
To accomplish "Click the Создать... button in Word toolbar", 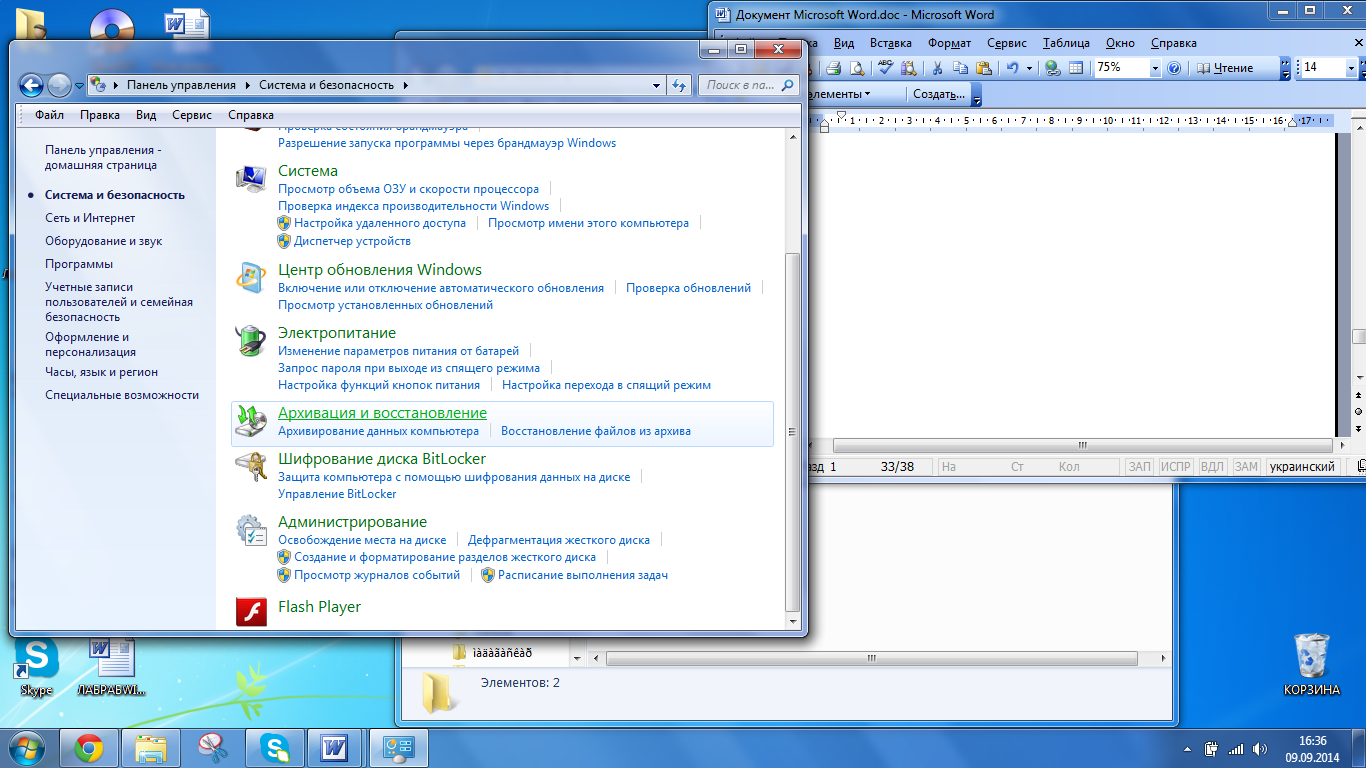I will [939, 95].
